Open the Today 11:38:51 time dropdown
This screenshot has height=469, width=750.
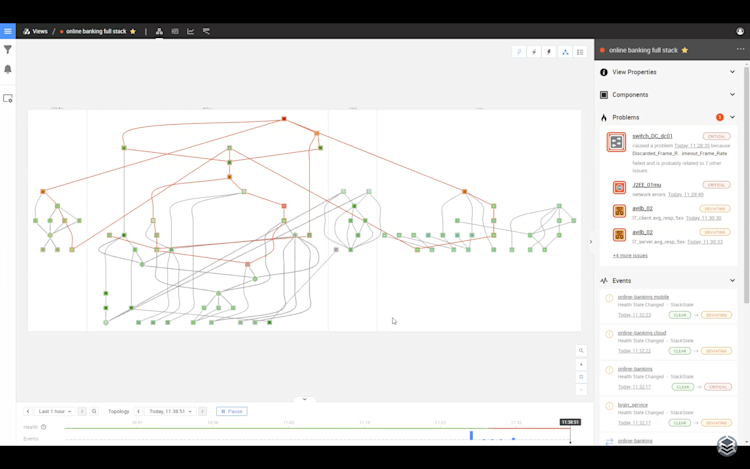click(170, 411)
